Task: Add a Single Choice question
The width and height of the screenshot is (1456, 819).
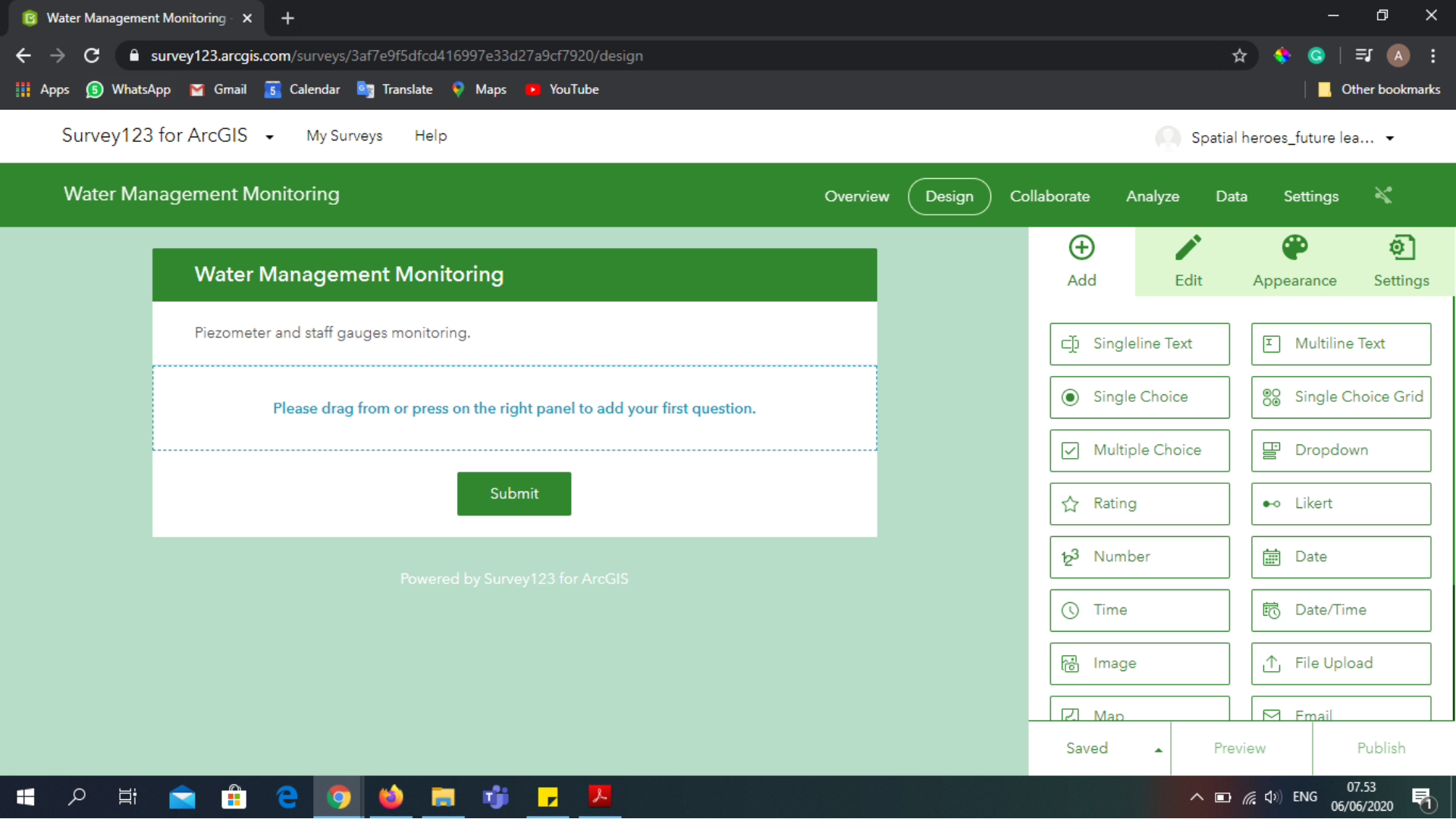Action: pyautogui.click(x=1139, y=397)
